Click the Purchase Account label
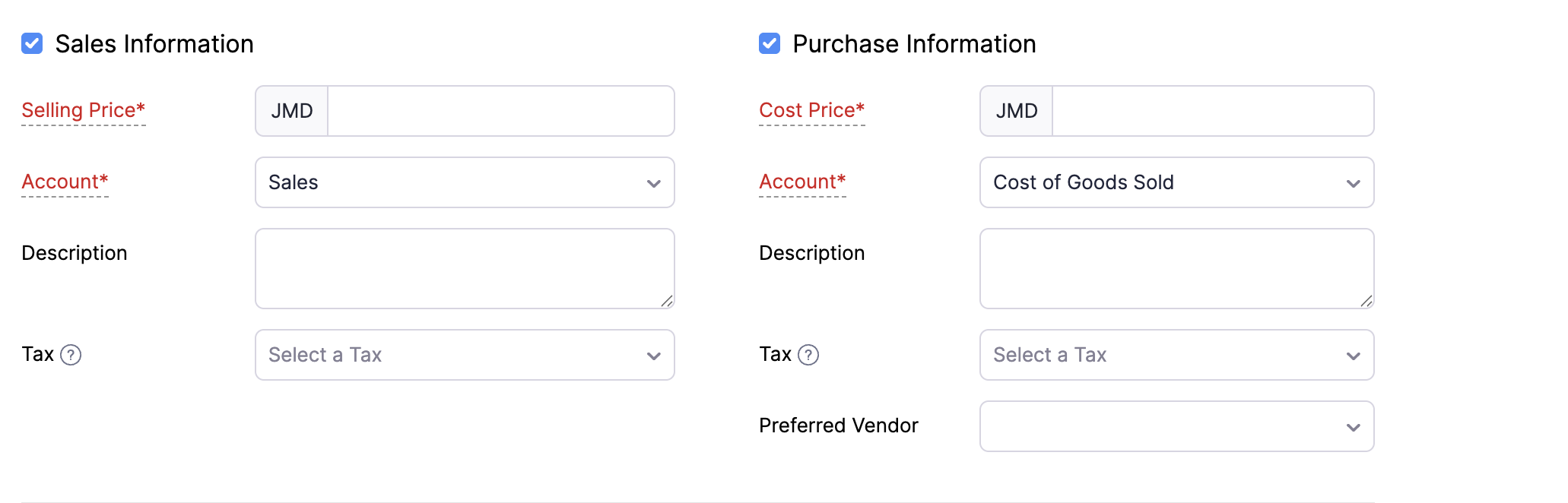This screenshot has width=1568, height=503. (x=802, y=182)
